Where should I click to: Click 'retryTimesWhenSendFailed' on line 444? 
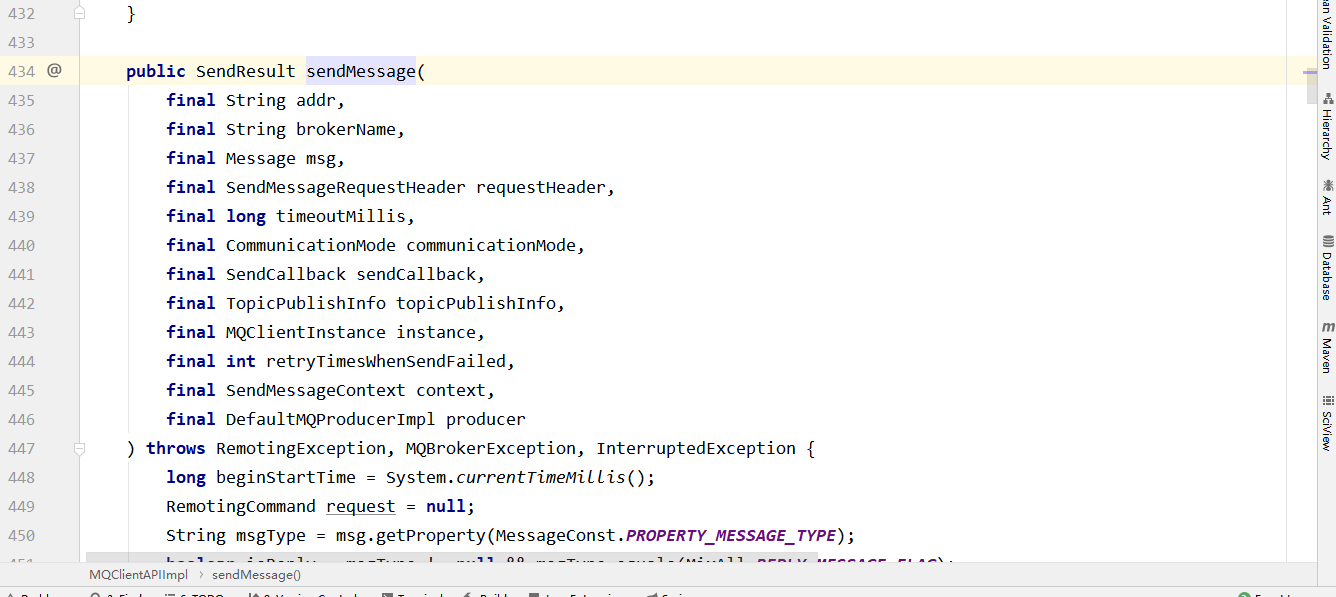tap(386, 361)
